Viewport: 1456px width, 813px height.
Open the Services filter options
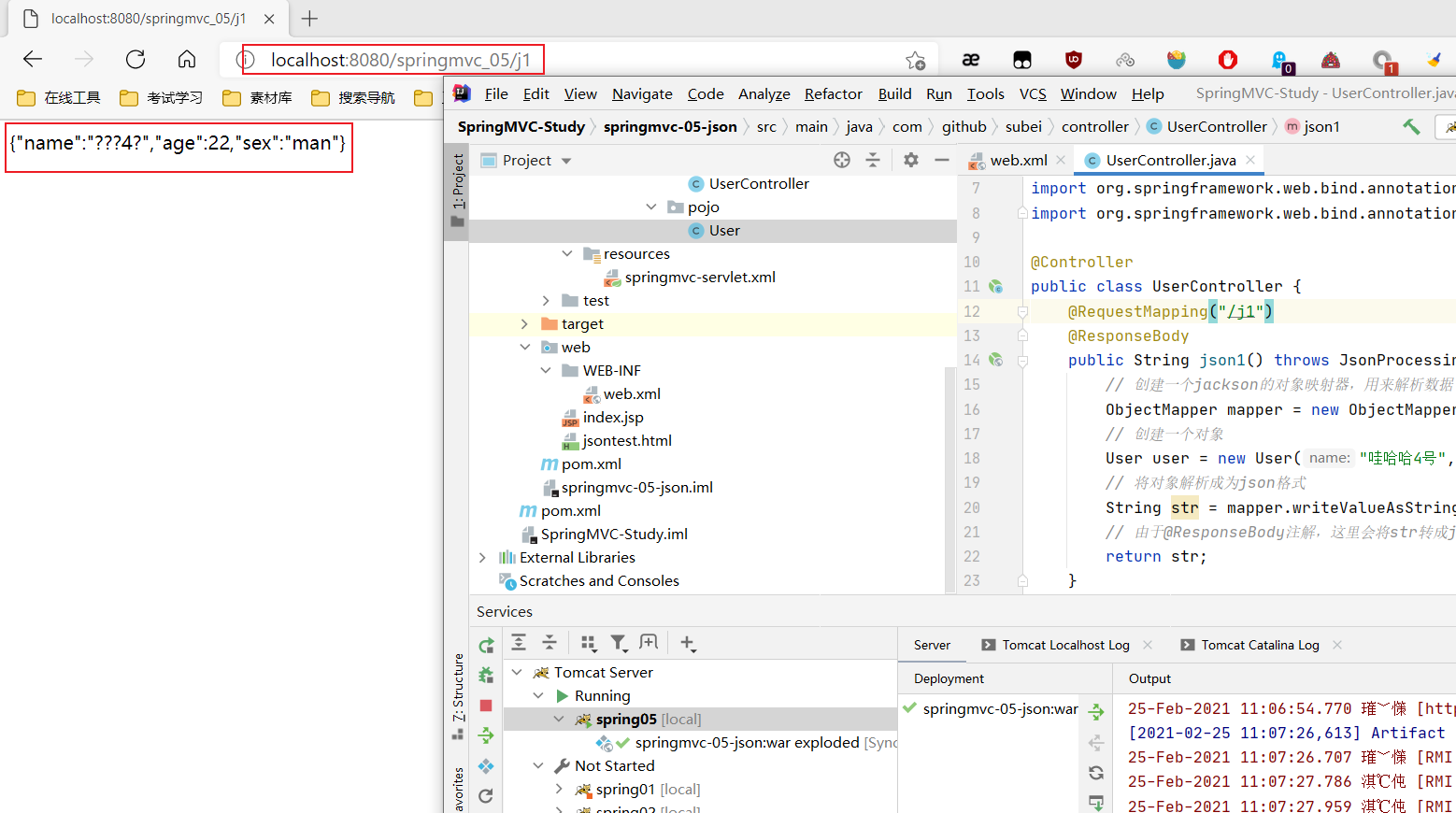[618, 643]
